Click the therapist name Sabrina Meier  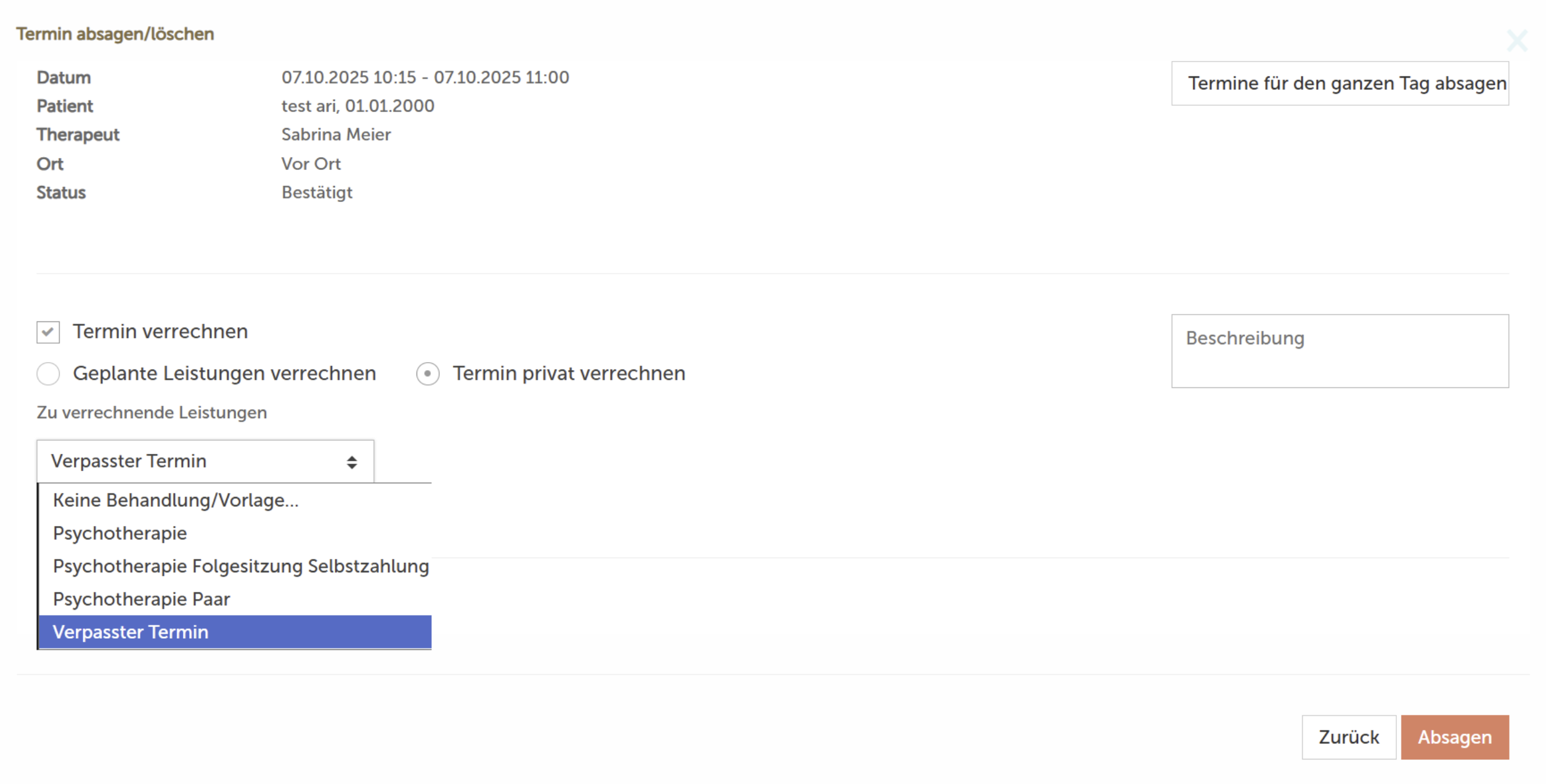pos(336,135)
